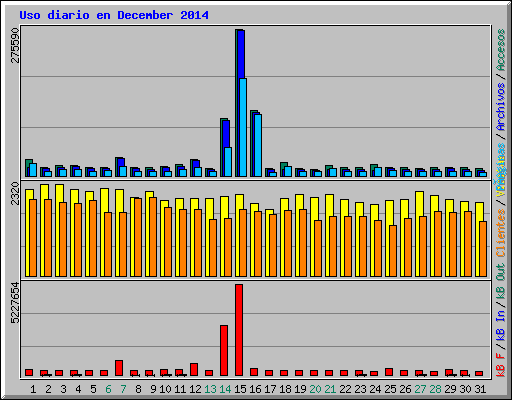
Task: Click the y-axis value 2320
Action: [x=15, y=193]
